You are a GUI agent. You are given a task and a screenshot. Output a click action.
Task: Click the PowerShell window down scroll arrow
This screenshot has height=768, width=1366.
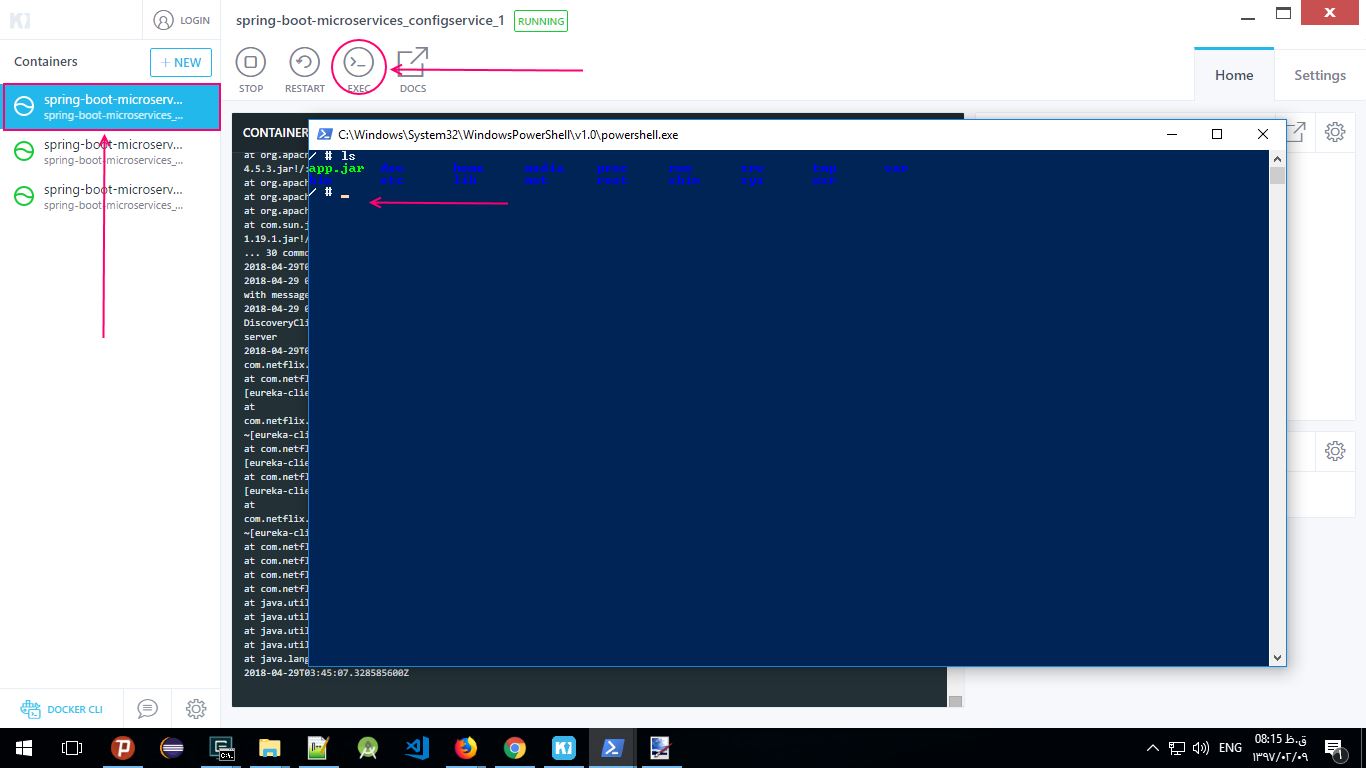point(1277,657)
